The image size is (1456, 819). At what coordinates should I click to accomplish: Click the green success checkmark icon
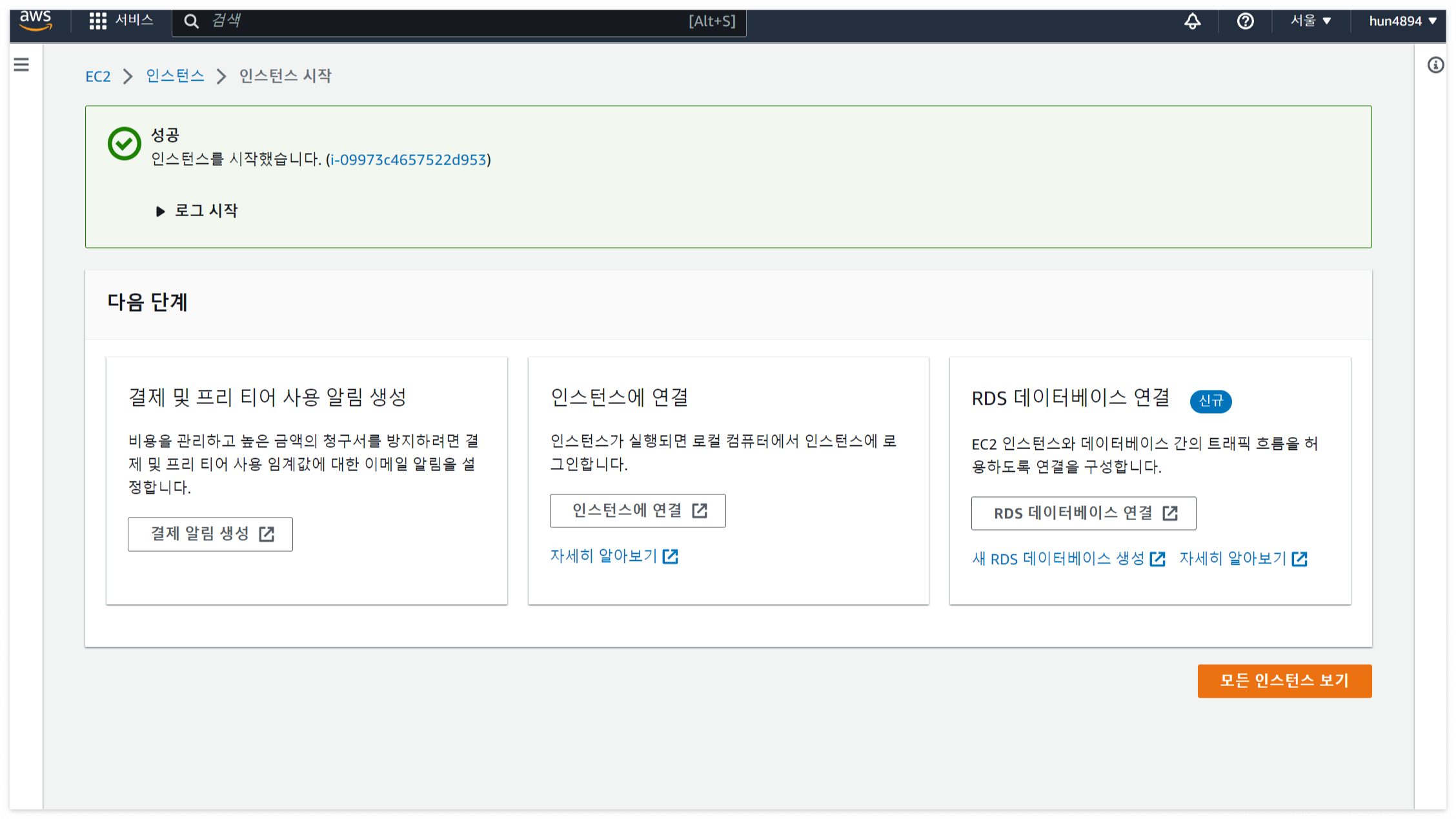coord(124,143)
